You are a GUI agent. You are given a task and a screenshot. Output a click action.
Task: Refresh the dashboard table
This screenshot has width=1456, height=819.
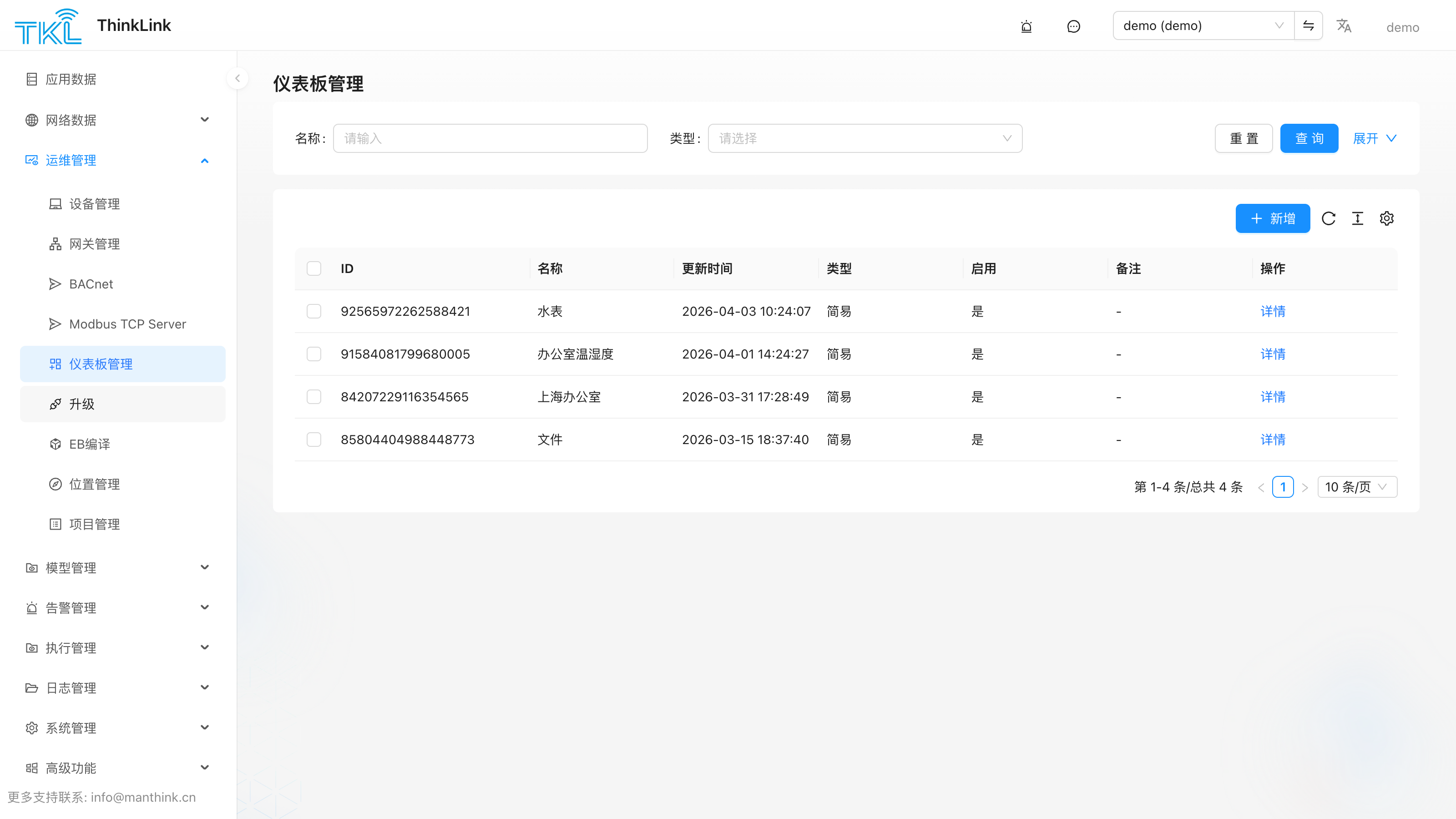tap(1328, 218)
